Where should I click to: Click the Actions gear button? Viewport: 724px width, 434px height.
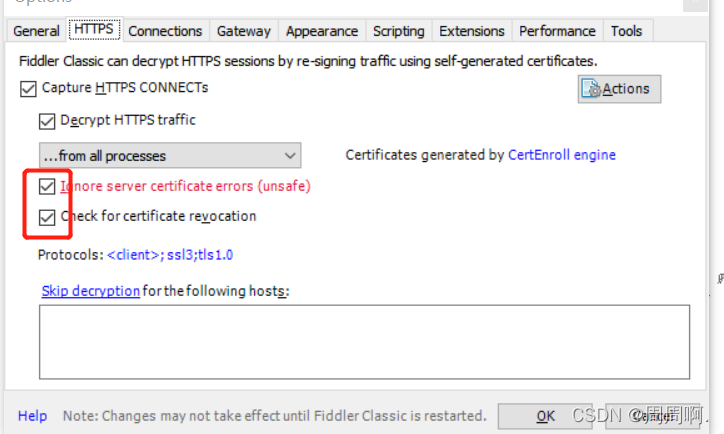pos(619,89)
